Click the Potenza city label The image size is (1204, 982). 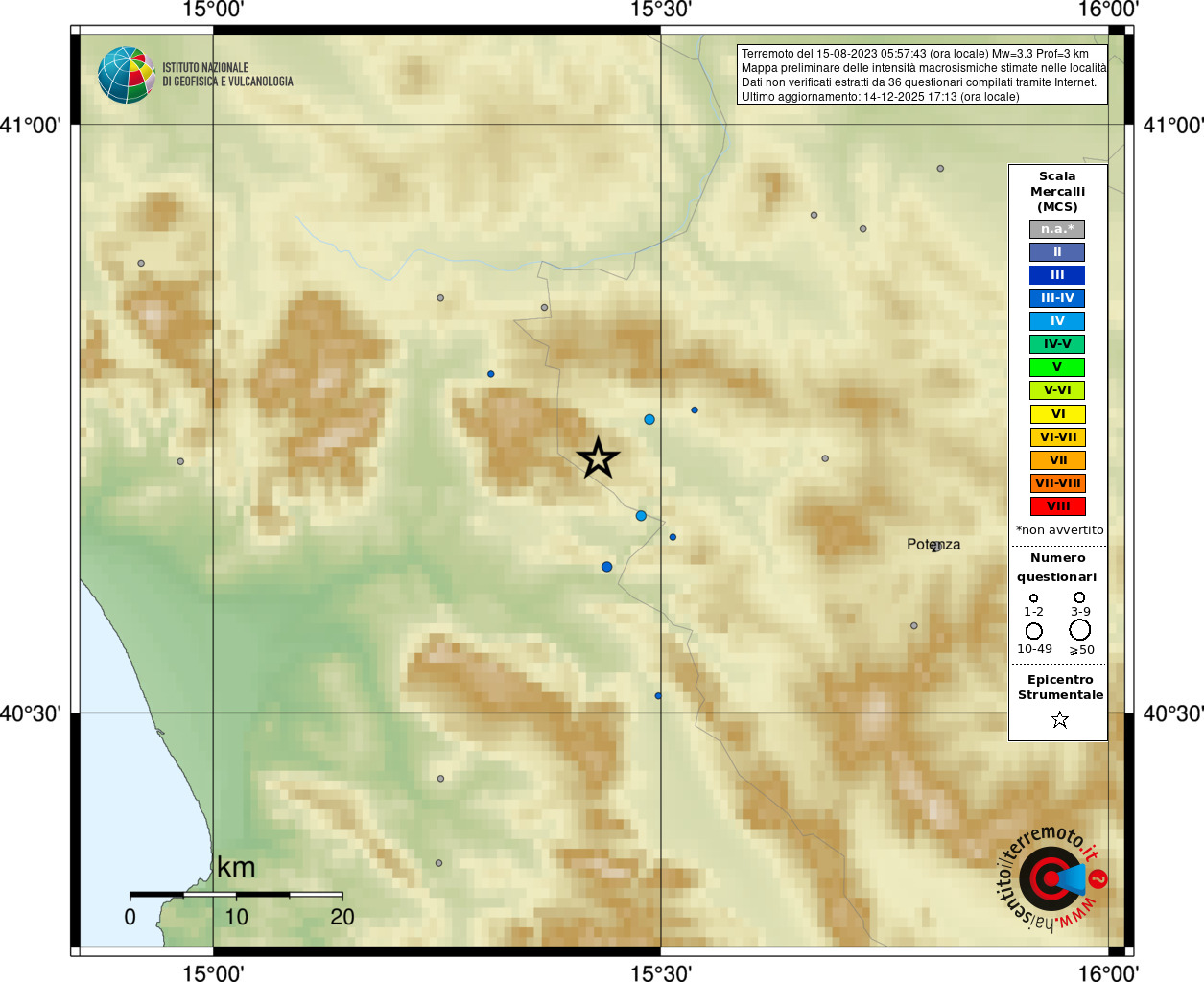(933, 544)
